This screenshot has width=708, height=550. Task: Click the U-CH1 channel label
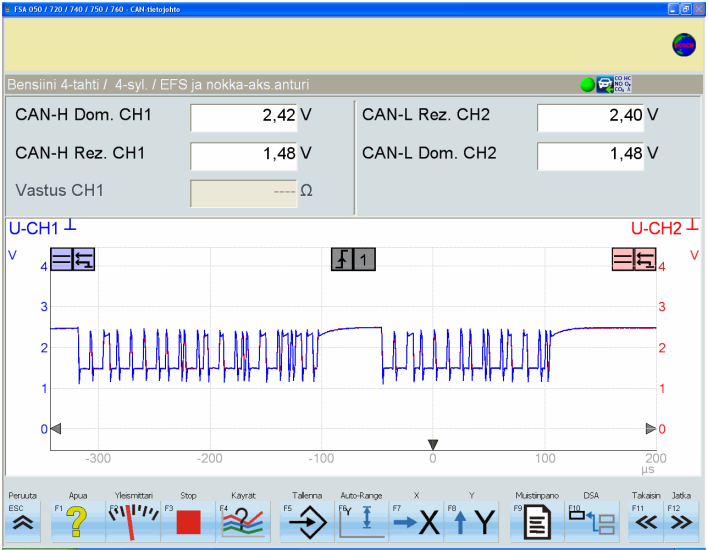click(x=33, y=228)
